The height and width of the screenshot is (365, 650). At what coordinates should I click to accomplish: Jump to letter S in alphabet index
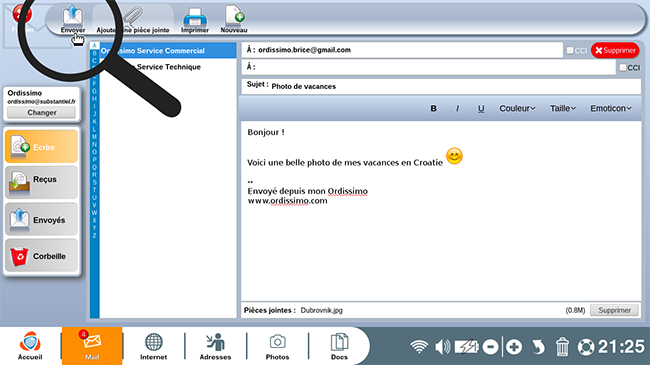(95, 182)
